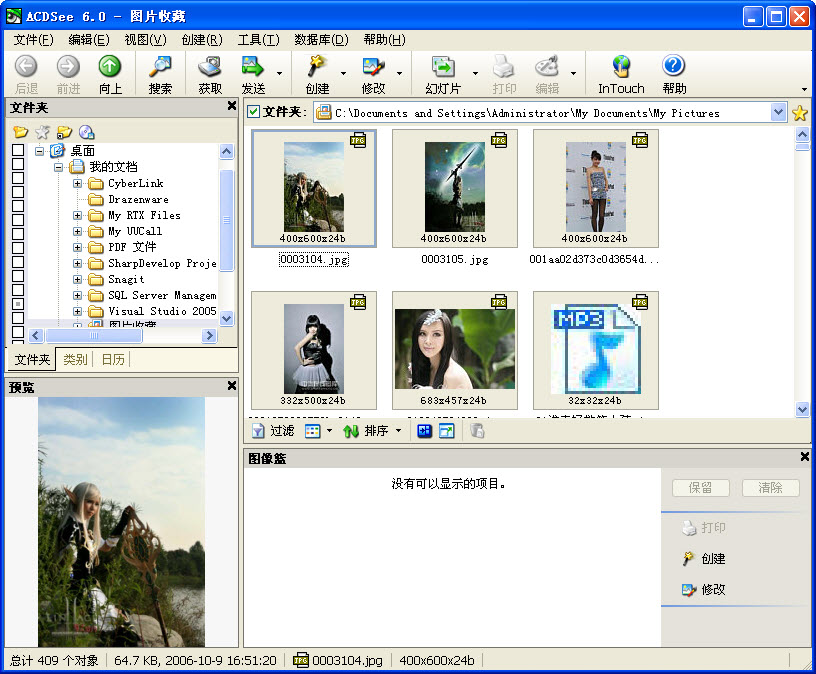
Task: Expand the My RTX Files folder
Action: coord(78,215)
